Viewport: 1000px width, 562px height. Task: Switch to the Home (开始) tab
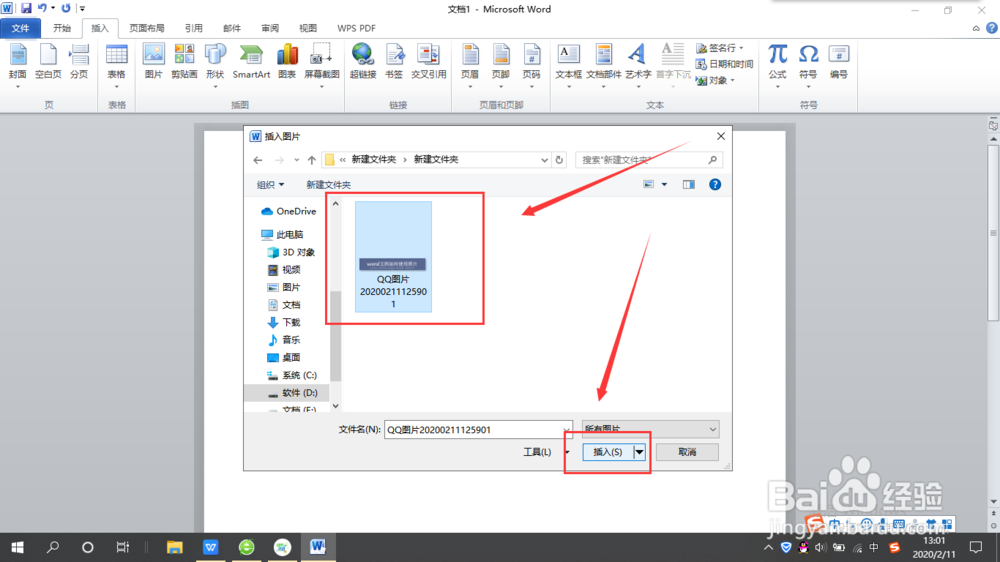tap(62, 28)
